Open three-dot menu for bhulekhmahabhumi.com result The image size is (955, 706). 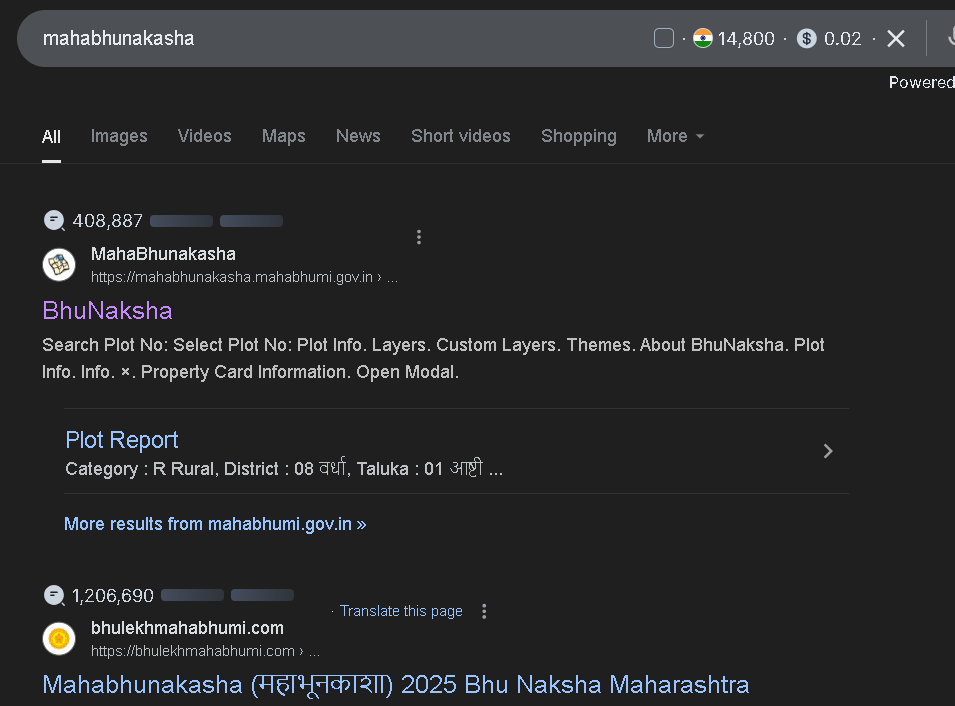[484, 611]
